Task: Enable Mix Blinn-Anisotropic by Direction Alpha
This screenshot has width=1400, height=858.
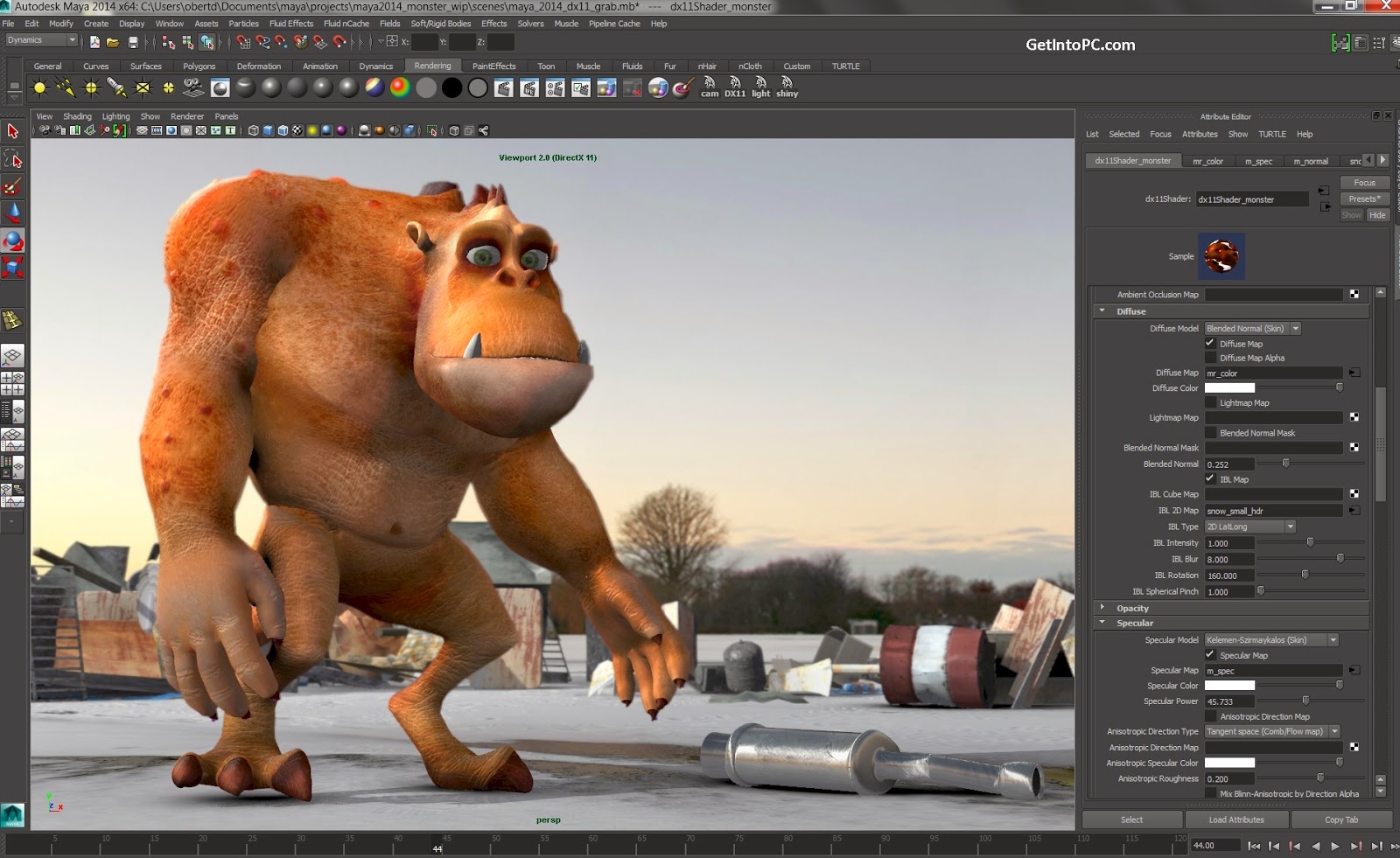Action: click(1210, 793)
